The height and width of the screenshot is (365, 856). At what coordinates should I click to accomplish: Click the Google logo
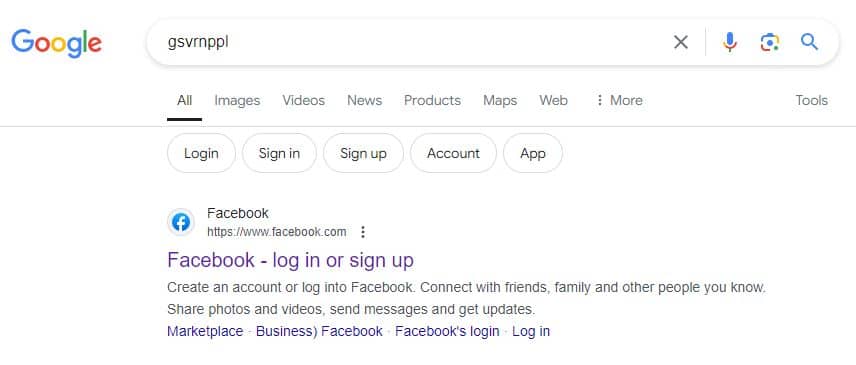click(x=56, y=43)
